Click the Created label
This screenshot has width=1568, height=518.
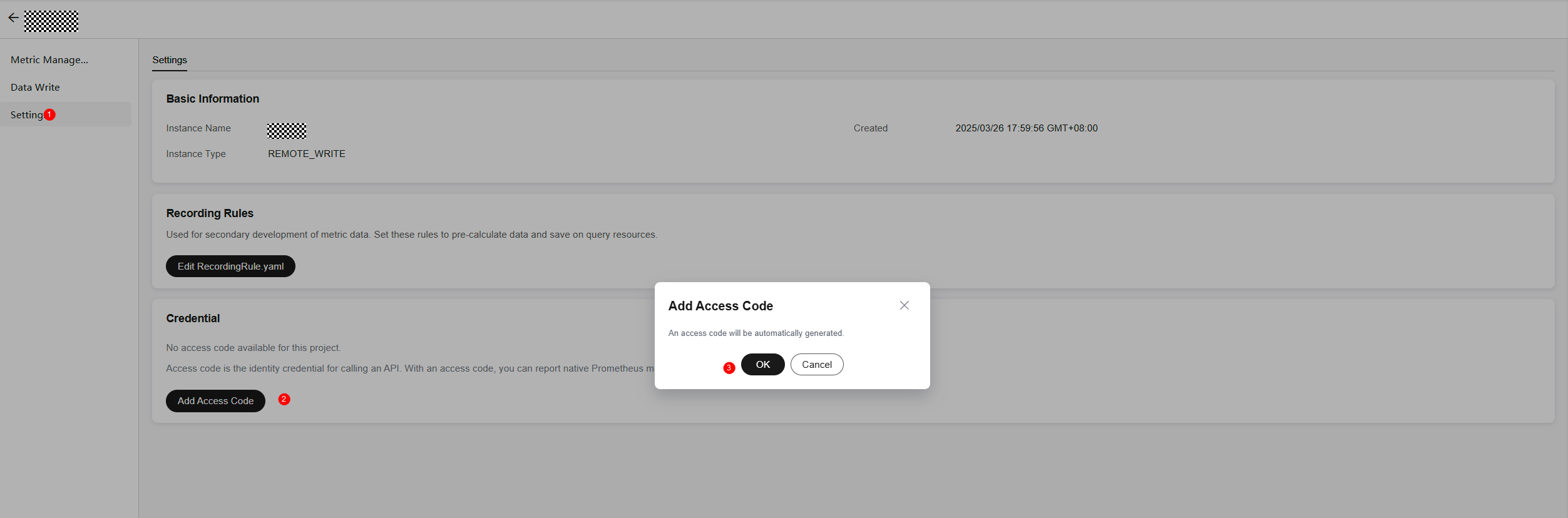coord(871,128)
